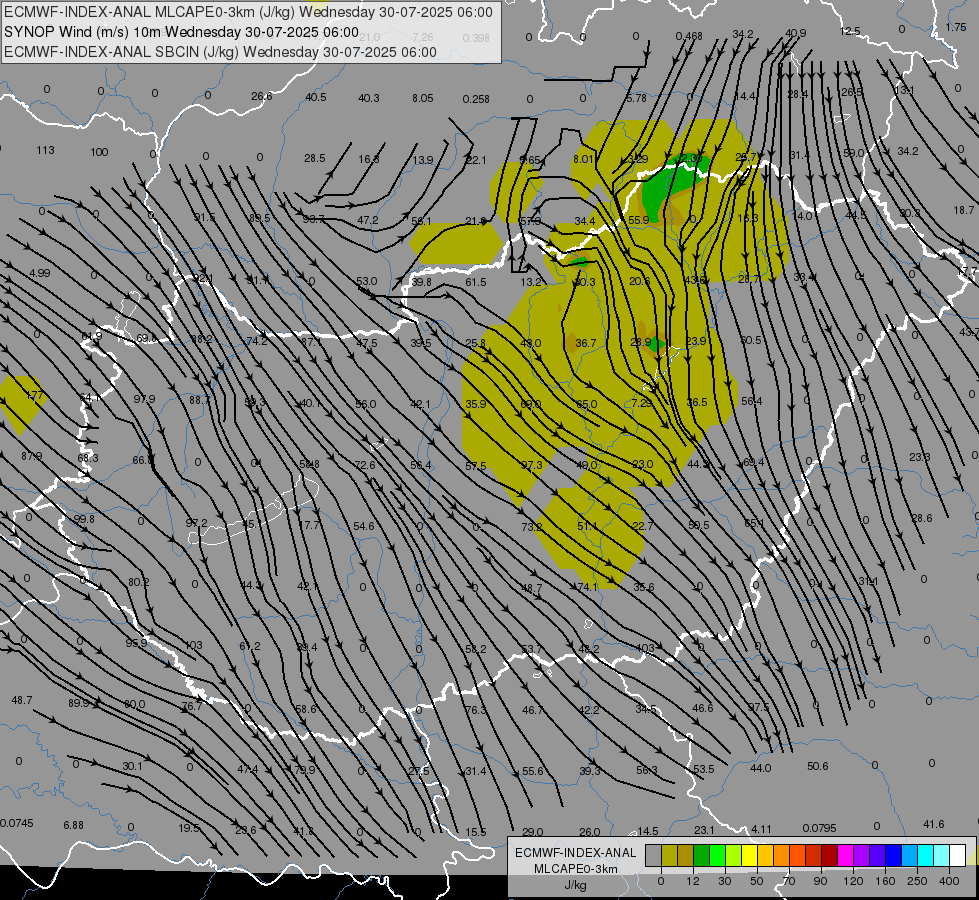Click the map value 41.6

click(933, 824)
